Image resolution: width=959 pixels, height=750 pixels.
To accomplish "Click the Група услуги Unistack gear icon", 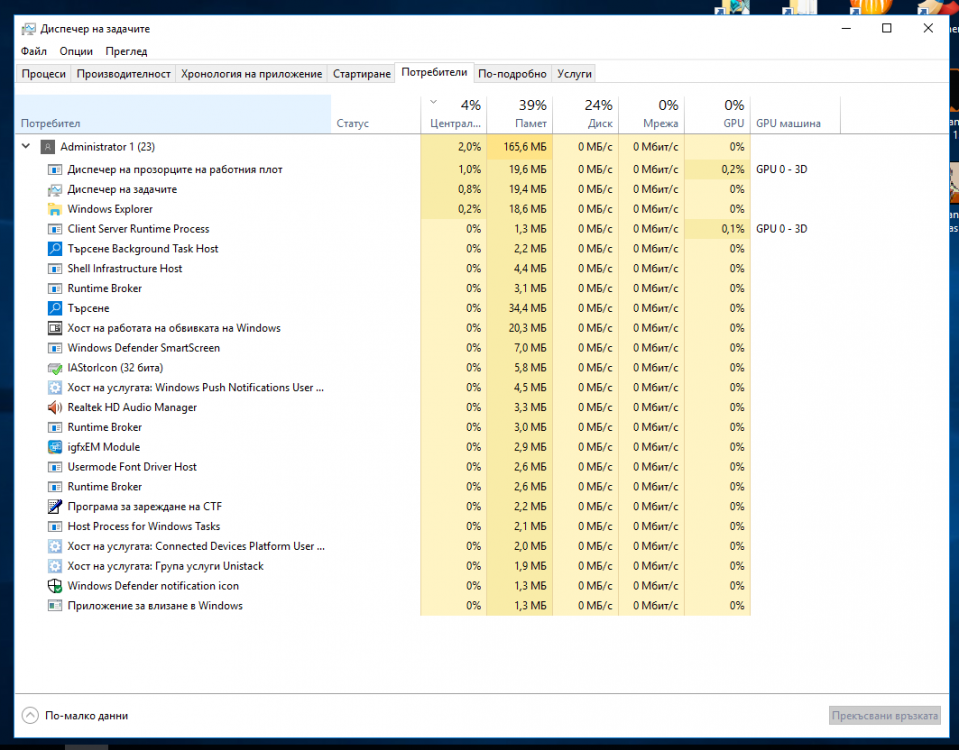I will pyautogui.click(x=55, y=566).
